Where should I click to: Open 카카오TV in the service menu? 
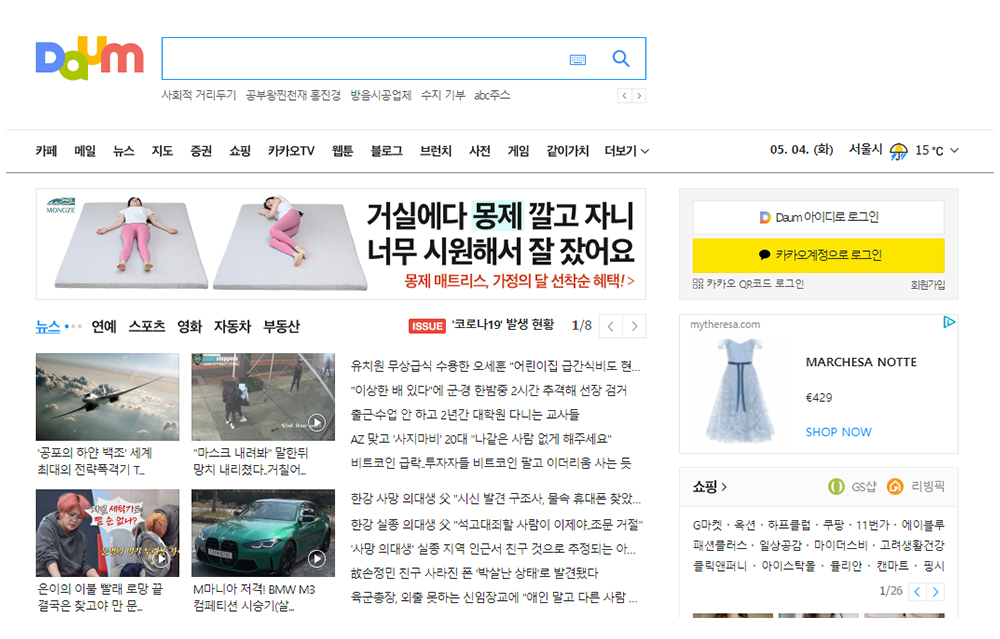(291, 151)
